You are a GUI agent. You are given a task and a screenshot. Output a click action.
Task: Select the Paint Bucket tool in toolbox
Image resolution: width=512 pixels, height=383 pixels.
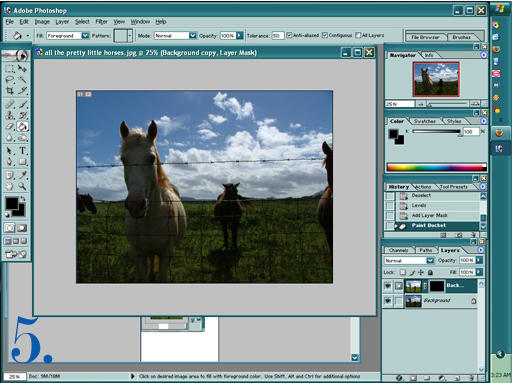click(x=22, y=126)
